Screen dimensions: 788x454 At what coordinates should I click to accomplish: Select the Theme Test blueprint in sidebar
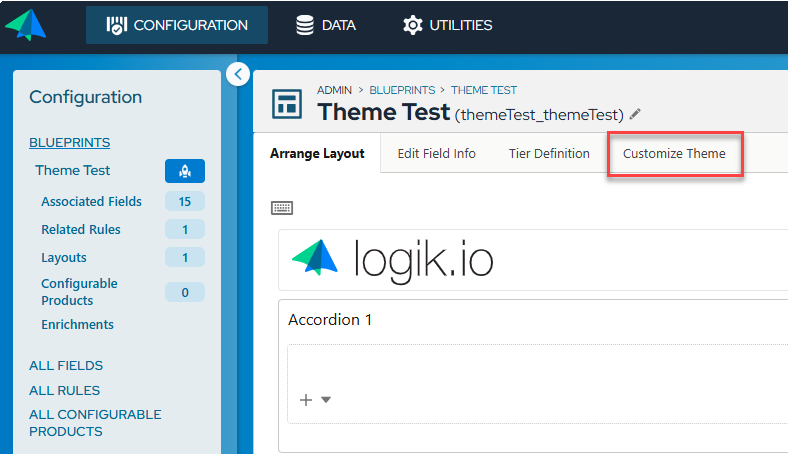(72, 170)
